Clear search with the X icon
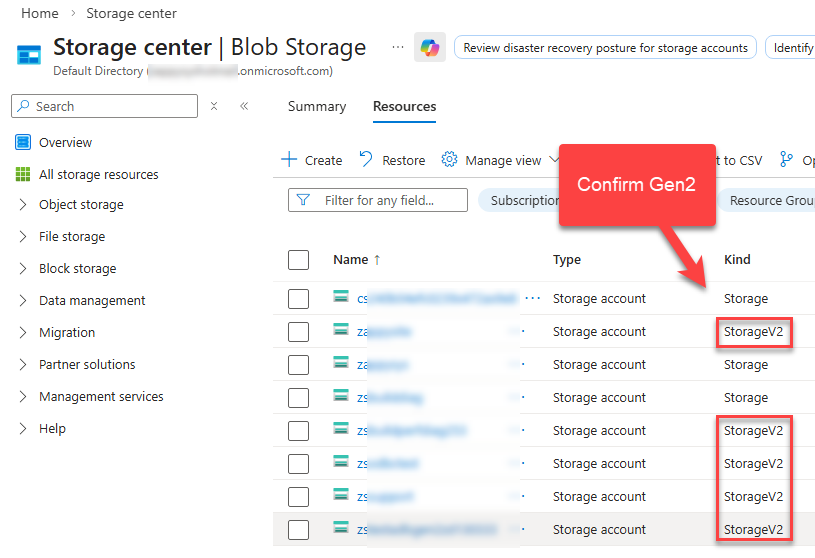The height and width of the screenshot is (558, 815). point(214,106)
